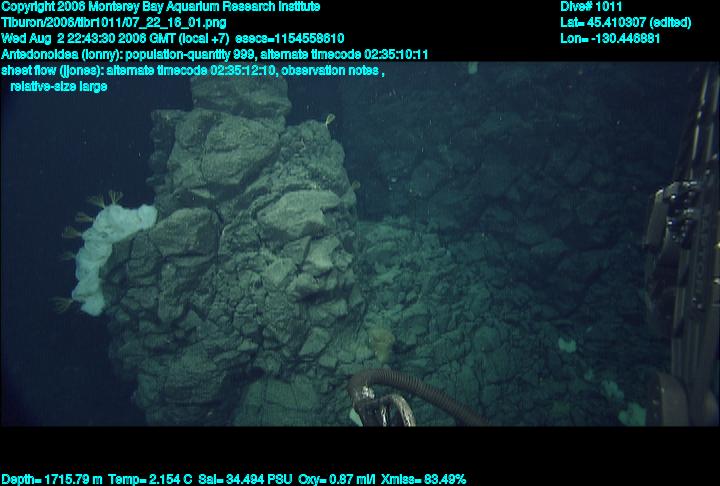The height and width of the screenshot is (486, 720).
Task: Click the relative-size large text
Action: (x=58, y=86)
